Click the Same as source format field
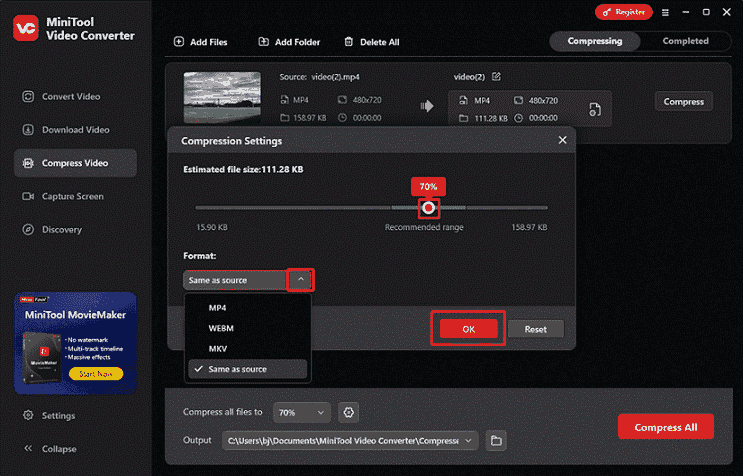Screen dimensions: 743x476 (x=235, y=280)
